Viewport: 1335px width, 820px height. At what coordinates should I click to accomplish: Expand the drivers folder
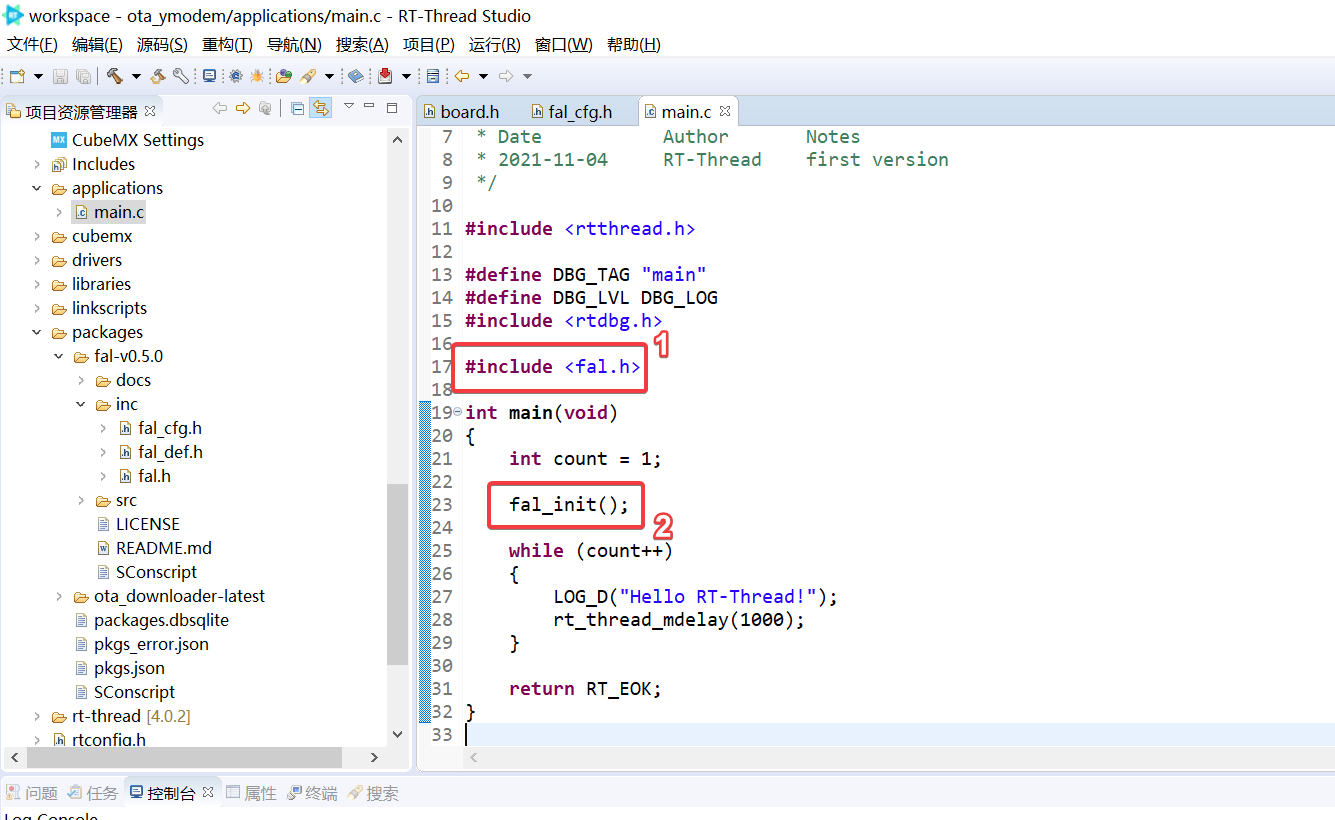(37, 260)
